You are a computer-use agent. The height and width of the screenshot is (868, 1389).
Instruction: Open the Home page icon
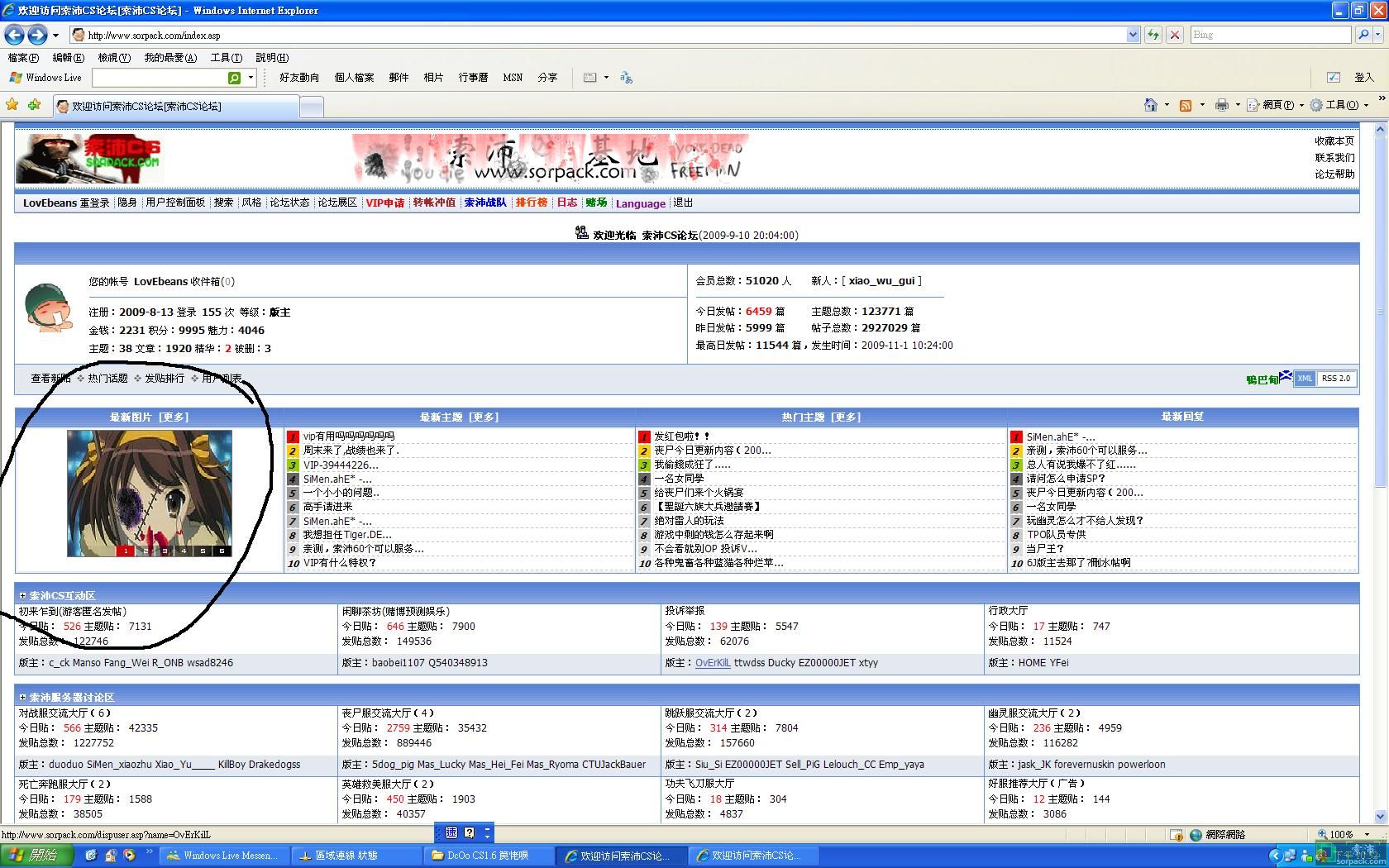tap(1150, 105)
